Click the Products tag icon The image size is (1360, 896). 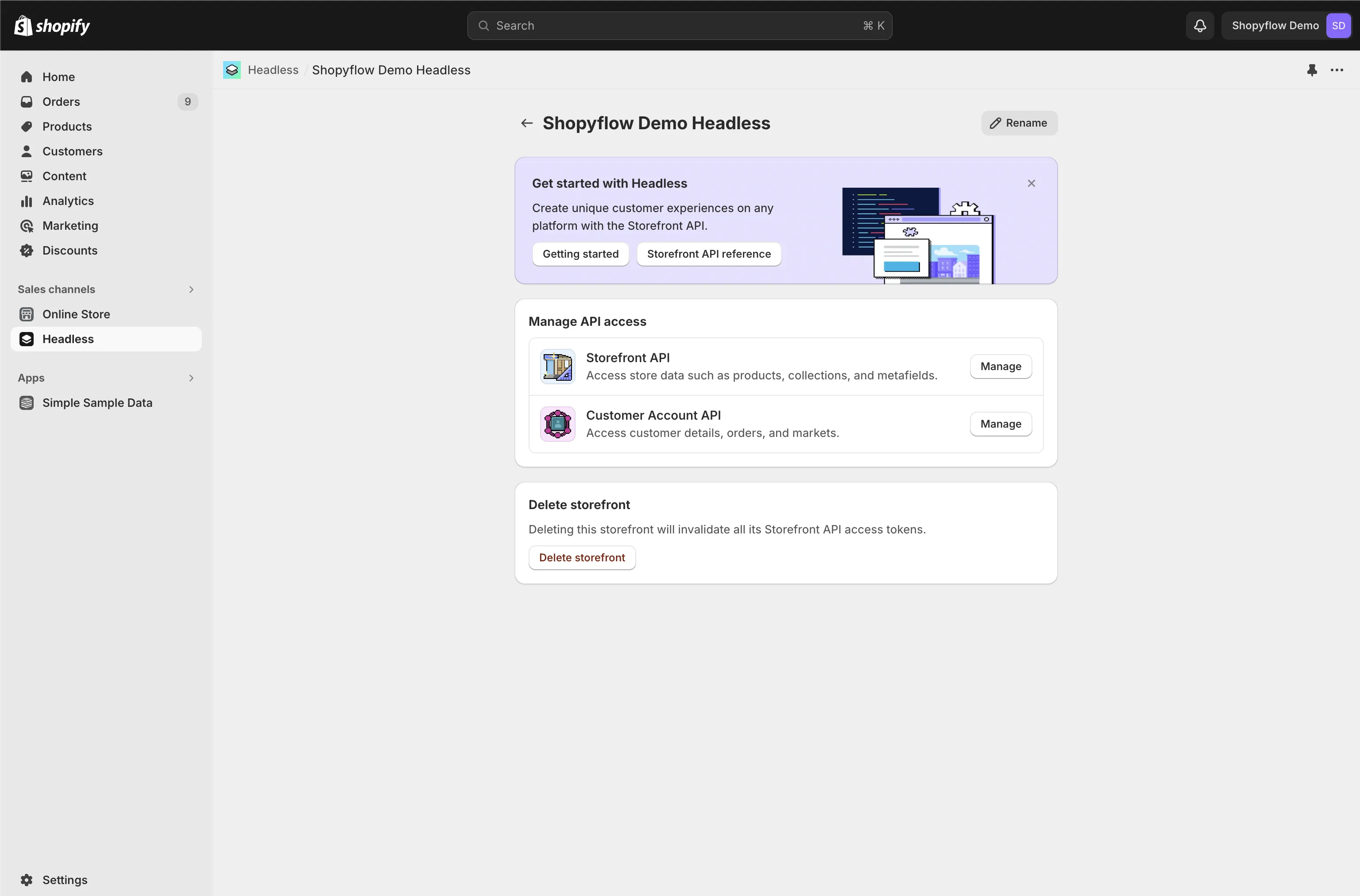click(x=26, y=126)
